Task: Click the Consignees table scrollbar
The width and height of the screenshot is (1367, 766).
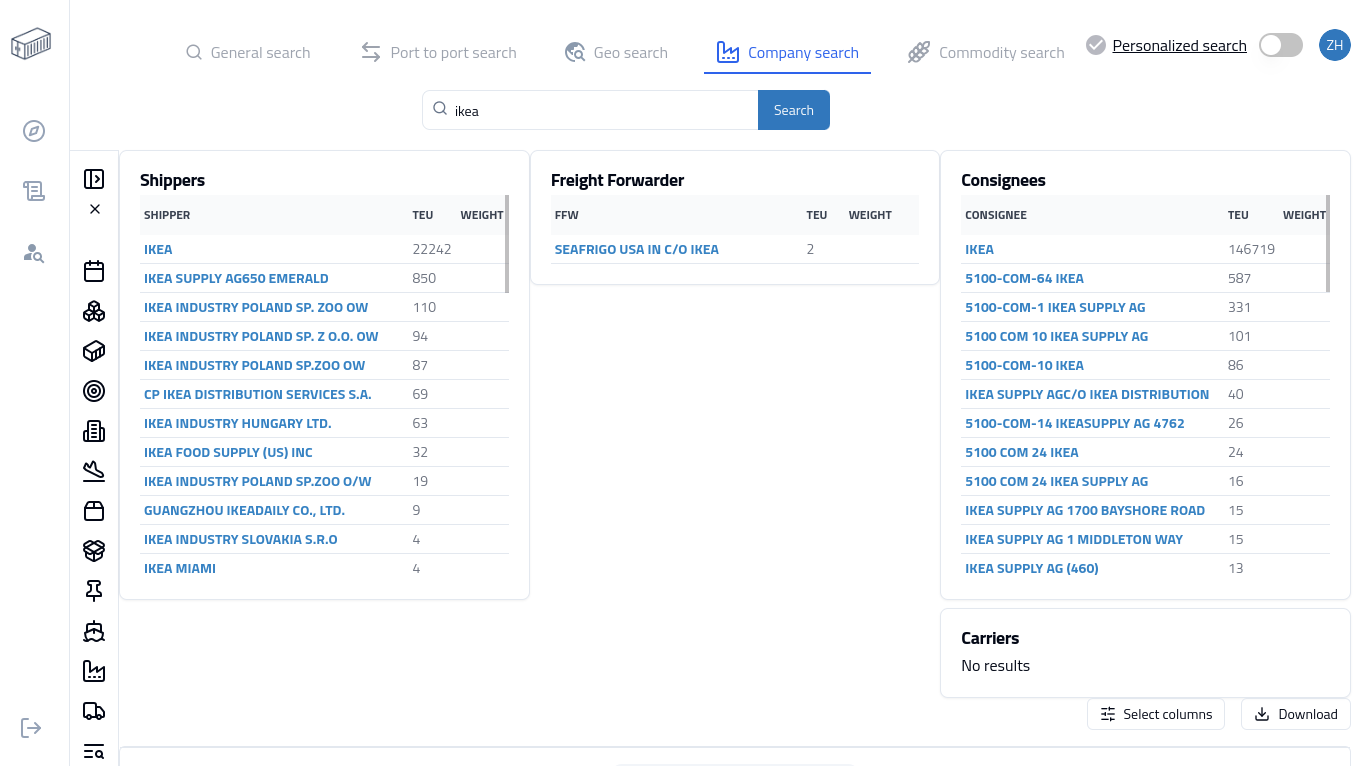Action: point(1328,244)
